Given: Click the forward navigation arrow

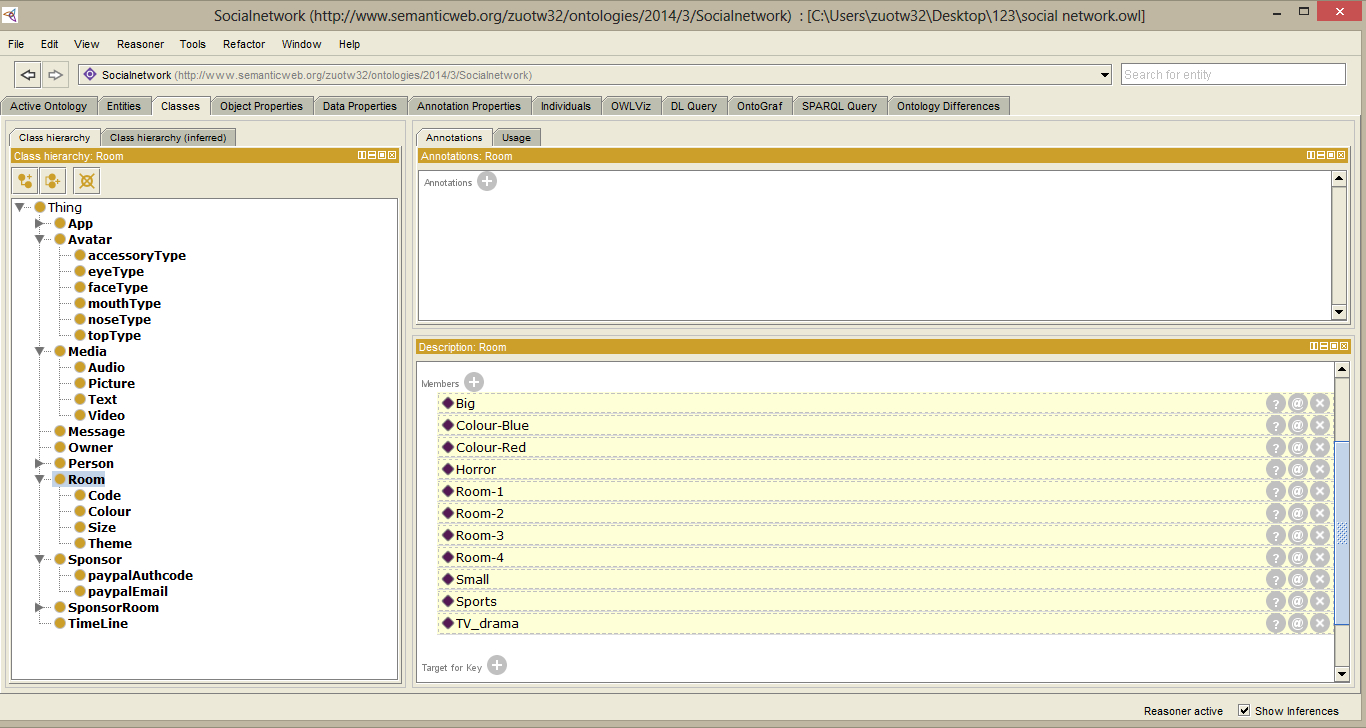Looking at the screenshot, I should pos(55,75).
